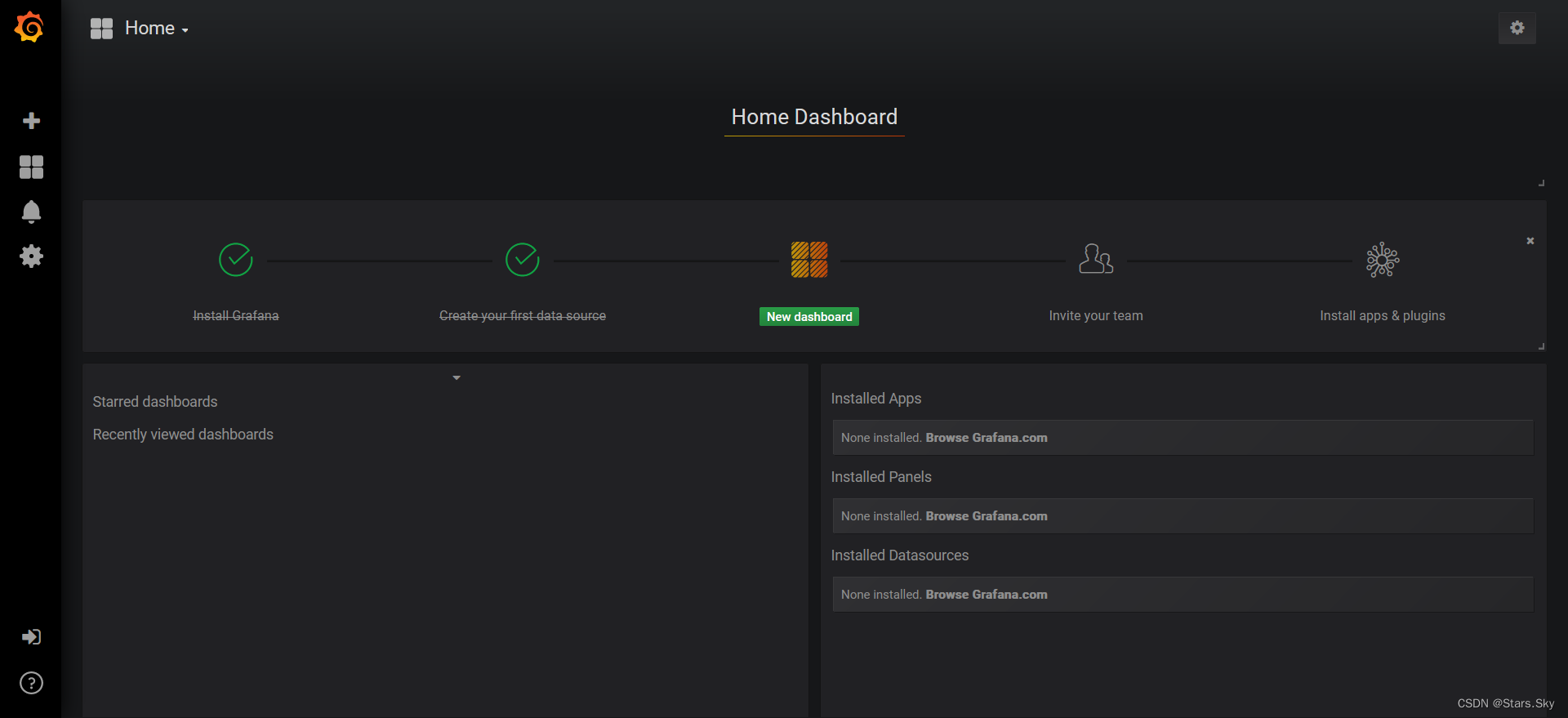Click the New dashboard green button
The image size is (1568, 718).
click(x=809, y=317)
